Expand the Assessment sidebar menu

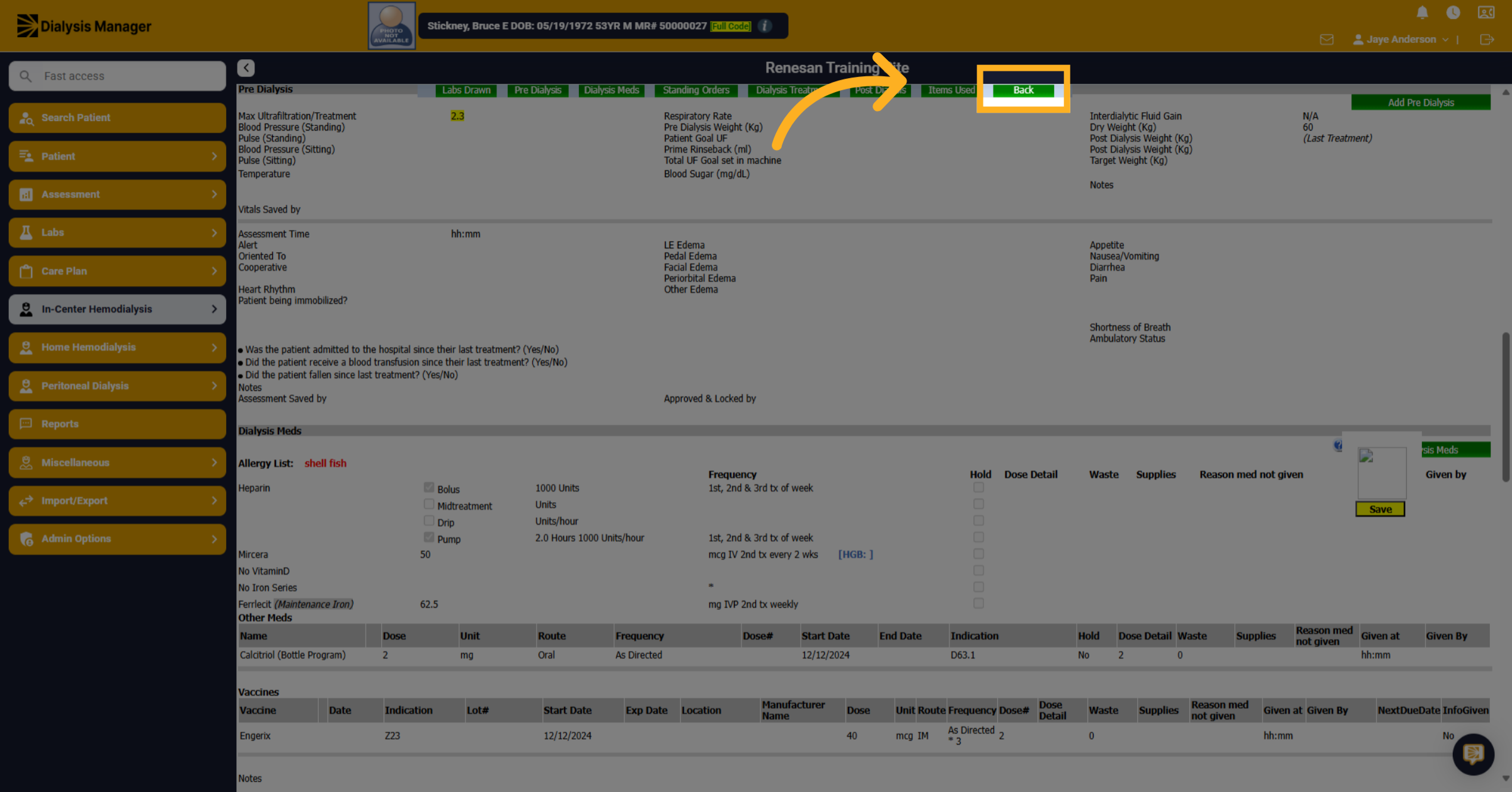117,194
